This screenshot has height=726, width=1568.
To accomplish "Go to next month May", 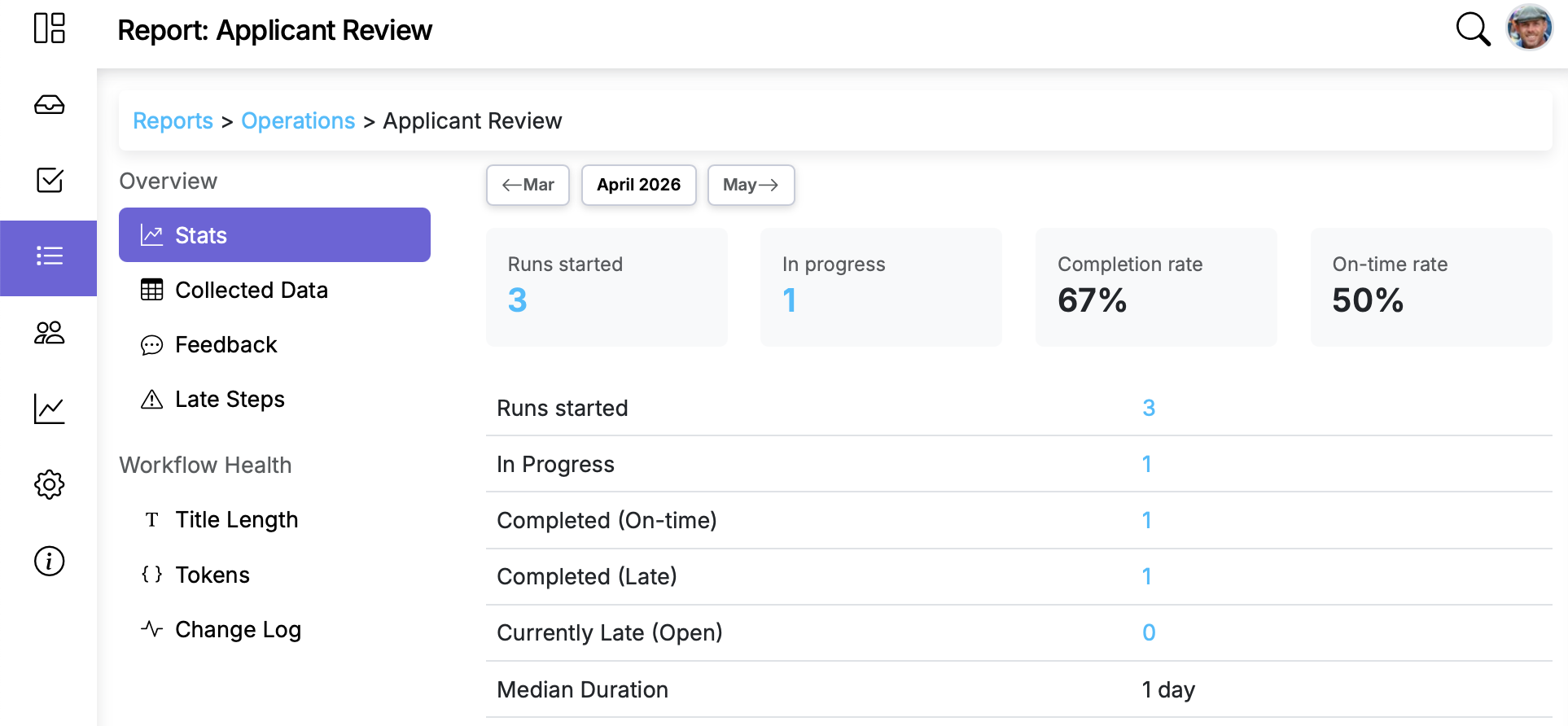I will 751,185.
